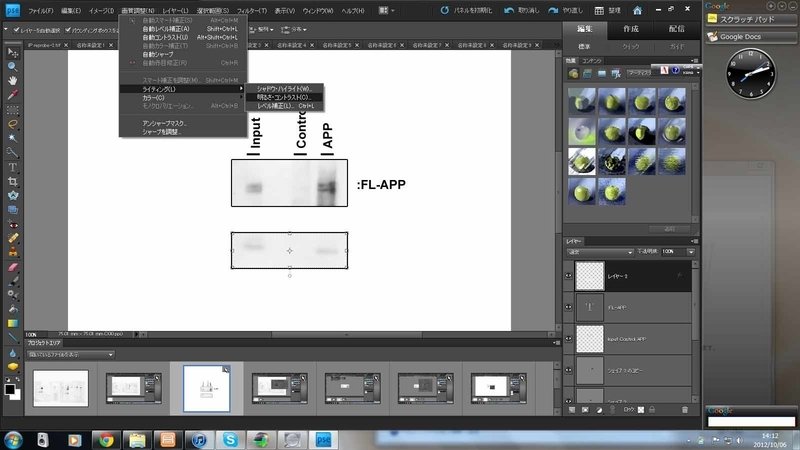
Task: Select the Magic Wand tool
Action: tap(13, 138)
